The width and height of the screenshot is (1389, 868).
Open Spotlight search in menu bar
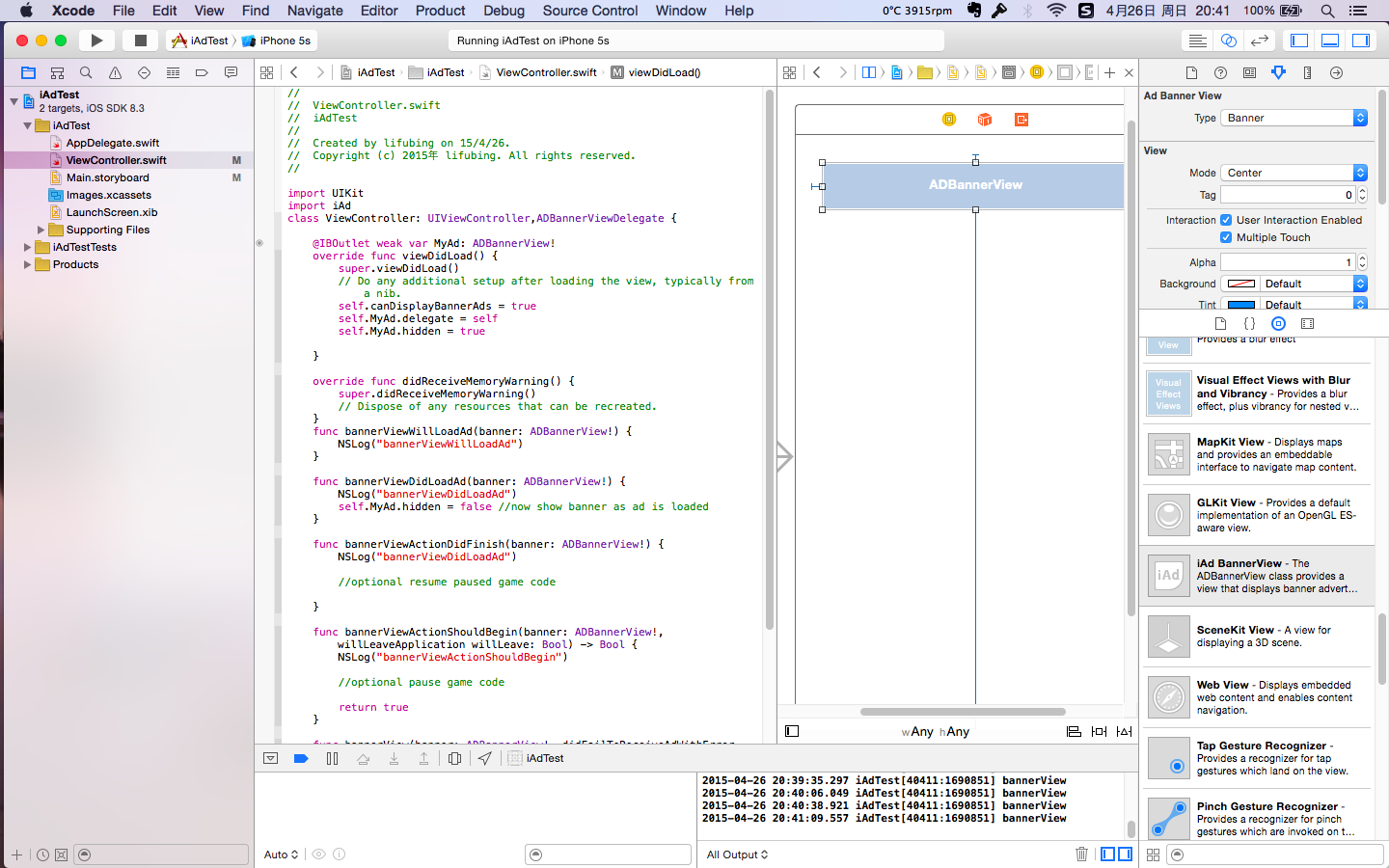tap(1327, 11)
